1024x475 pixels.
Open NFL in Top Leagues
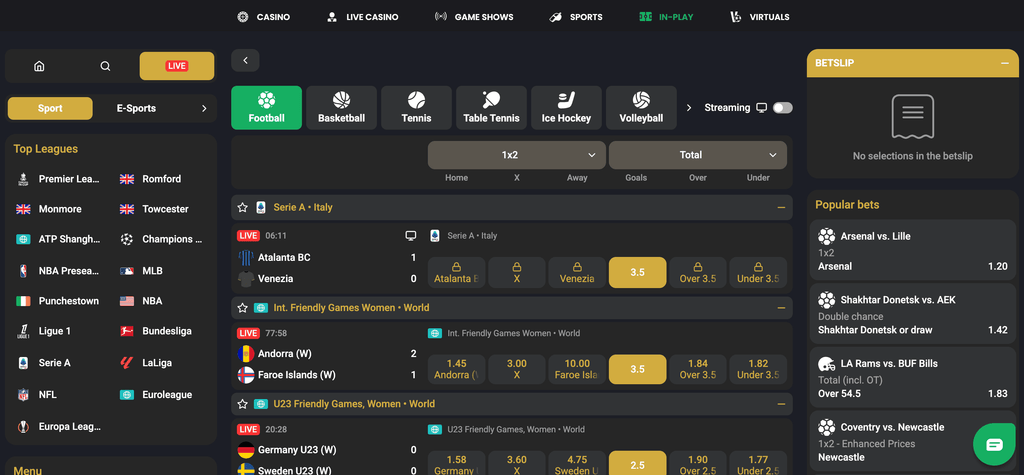click(37, 395)
